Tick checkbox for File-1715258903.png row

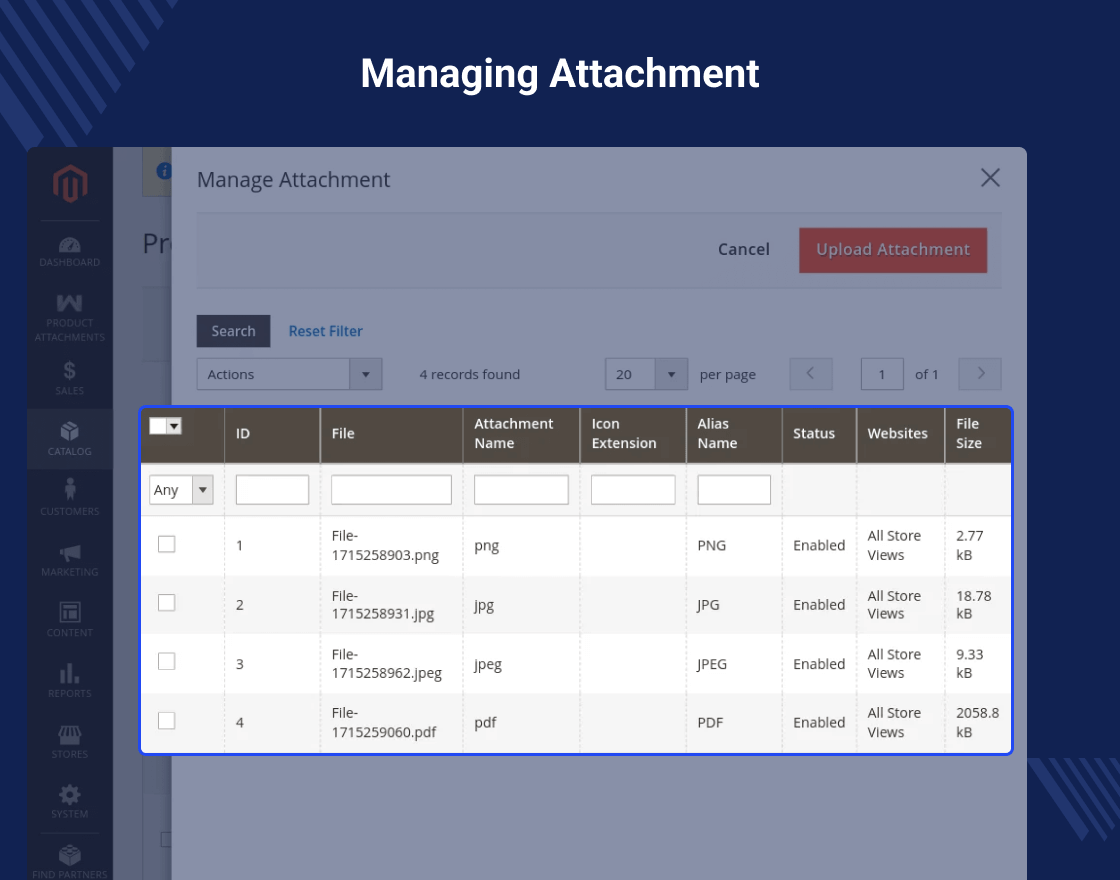(166, 544)
